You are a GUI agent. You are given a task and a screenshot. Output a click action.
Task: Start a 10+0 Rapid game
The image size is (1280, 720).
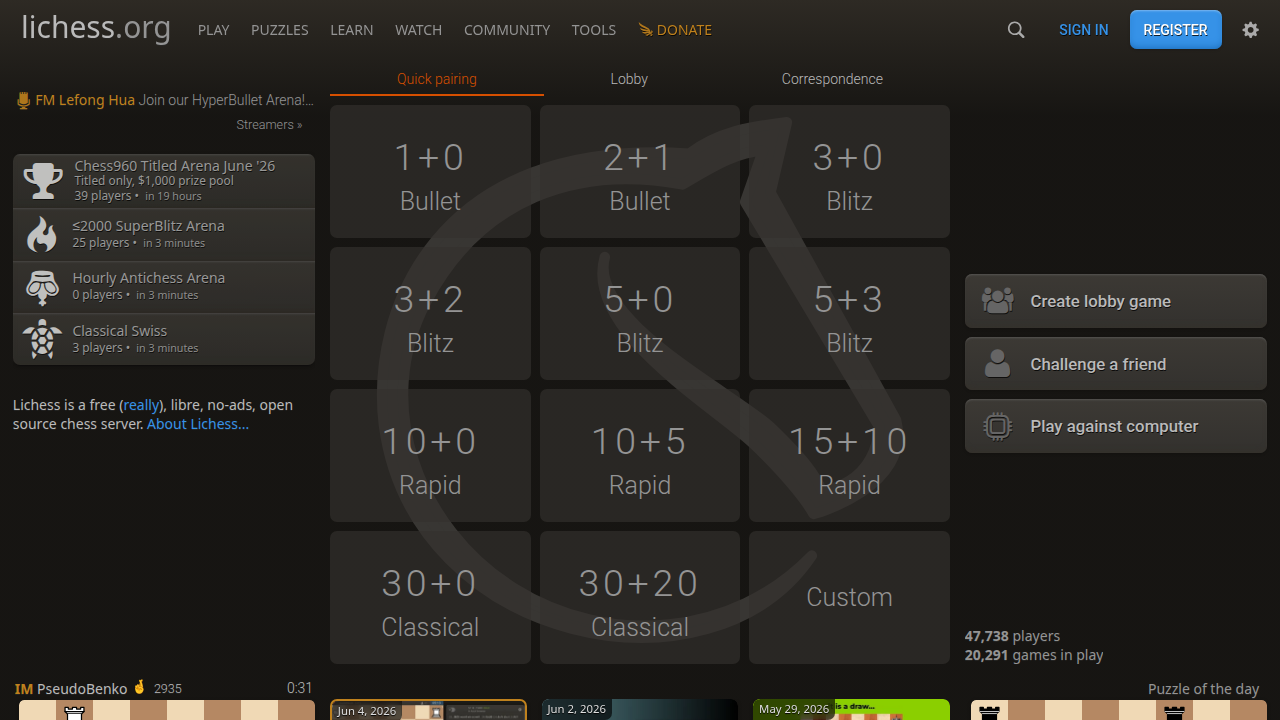click(x=430, y=456)
